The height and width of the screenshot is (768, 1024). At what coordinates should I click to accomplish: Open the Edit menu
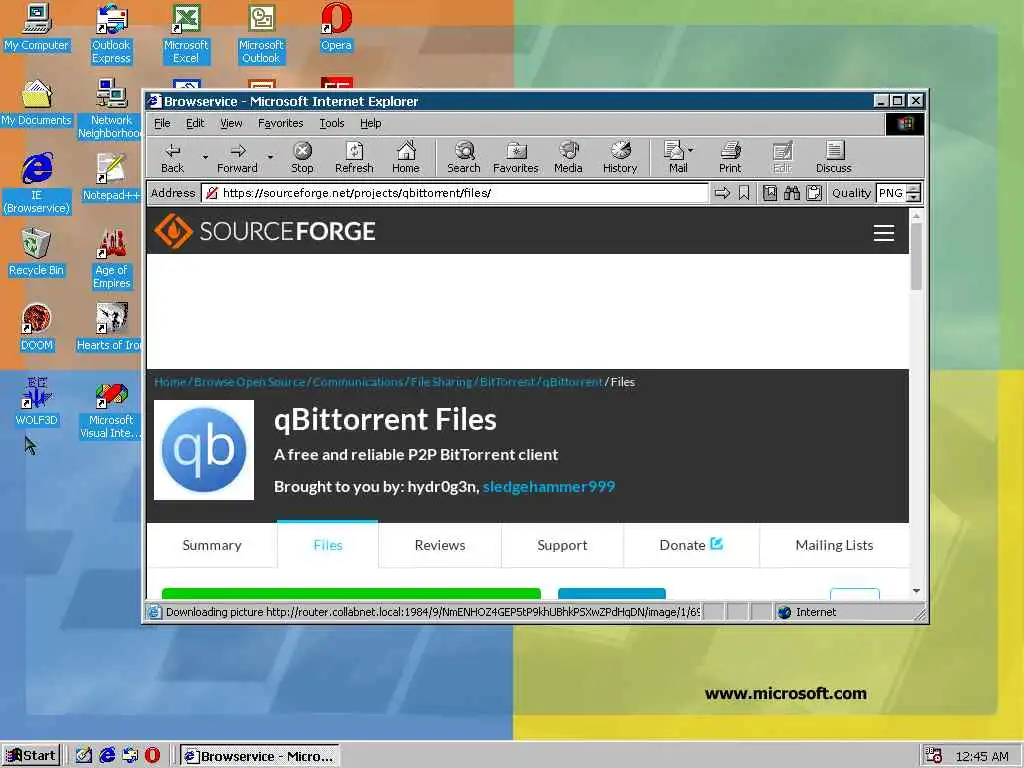pyautogui.click(x=195, y=123)
